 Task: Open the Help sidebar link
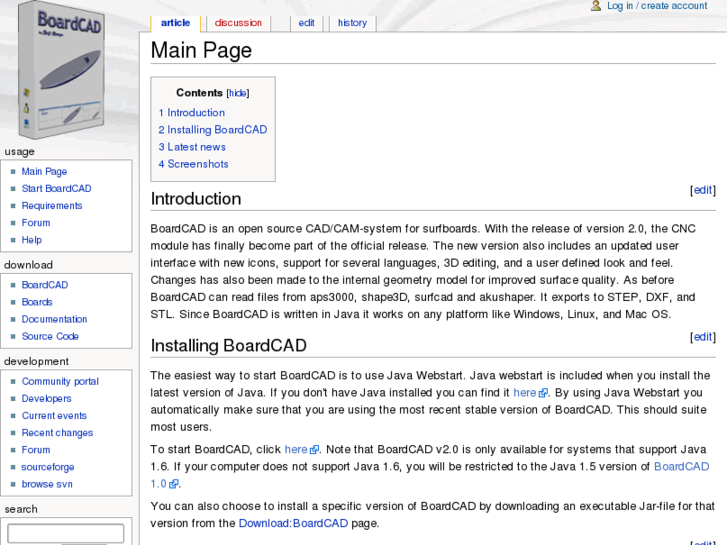coord(32,240)
